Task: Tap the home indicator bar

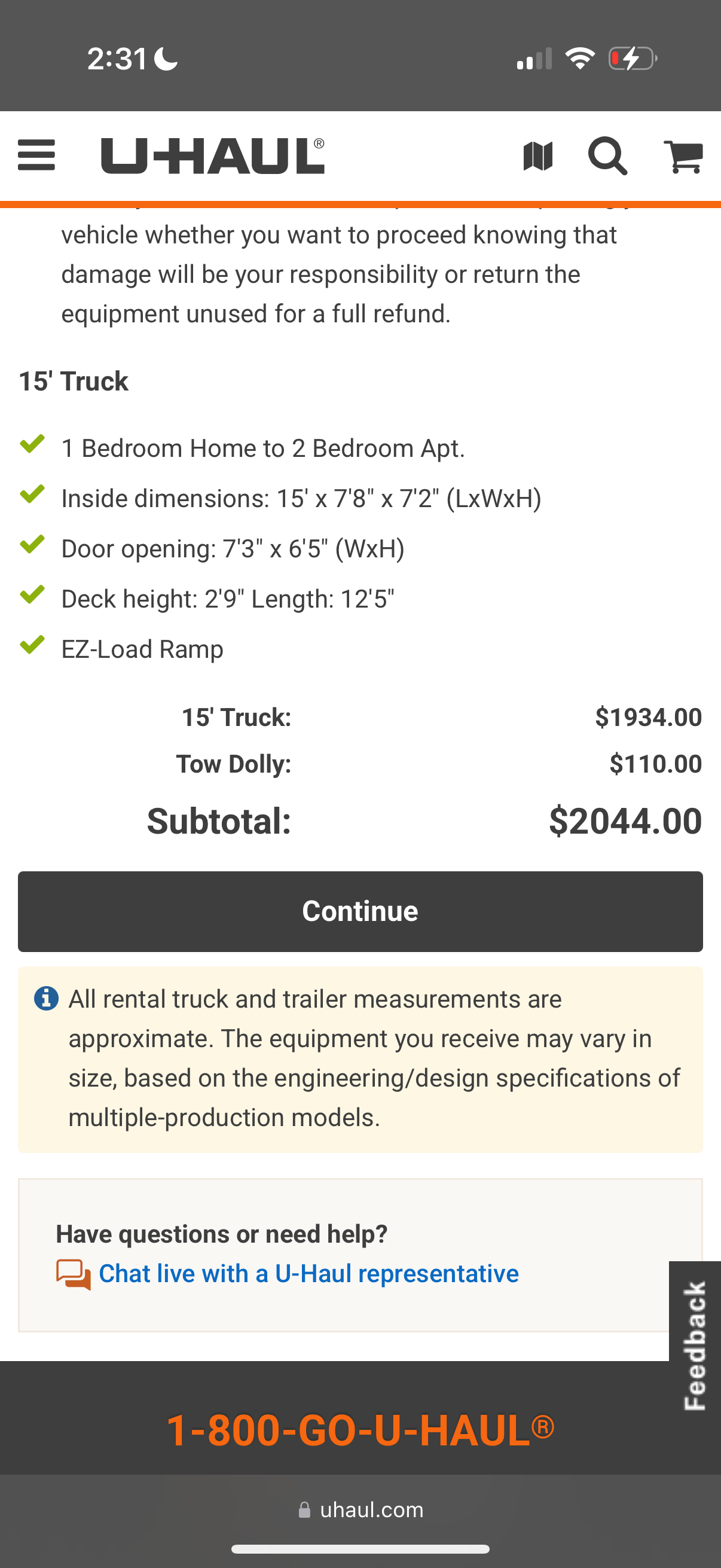Action: [360, 1549]
